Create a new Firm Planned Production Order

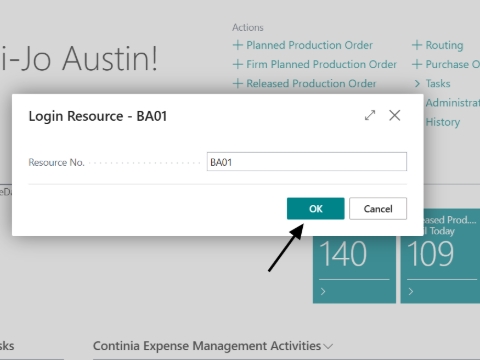tap(321, 64)
